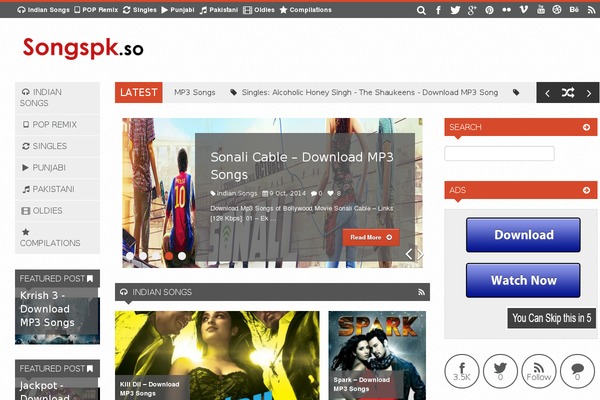Open Spark song thumbnail
Viewport: 600px width, 400px height.
tap(377, 356)
